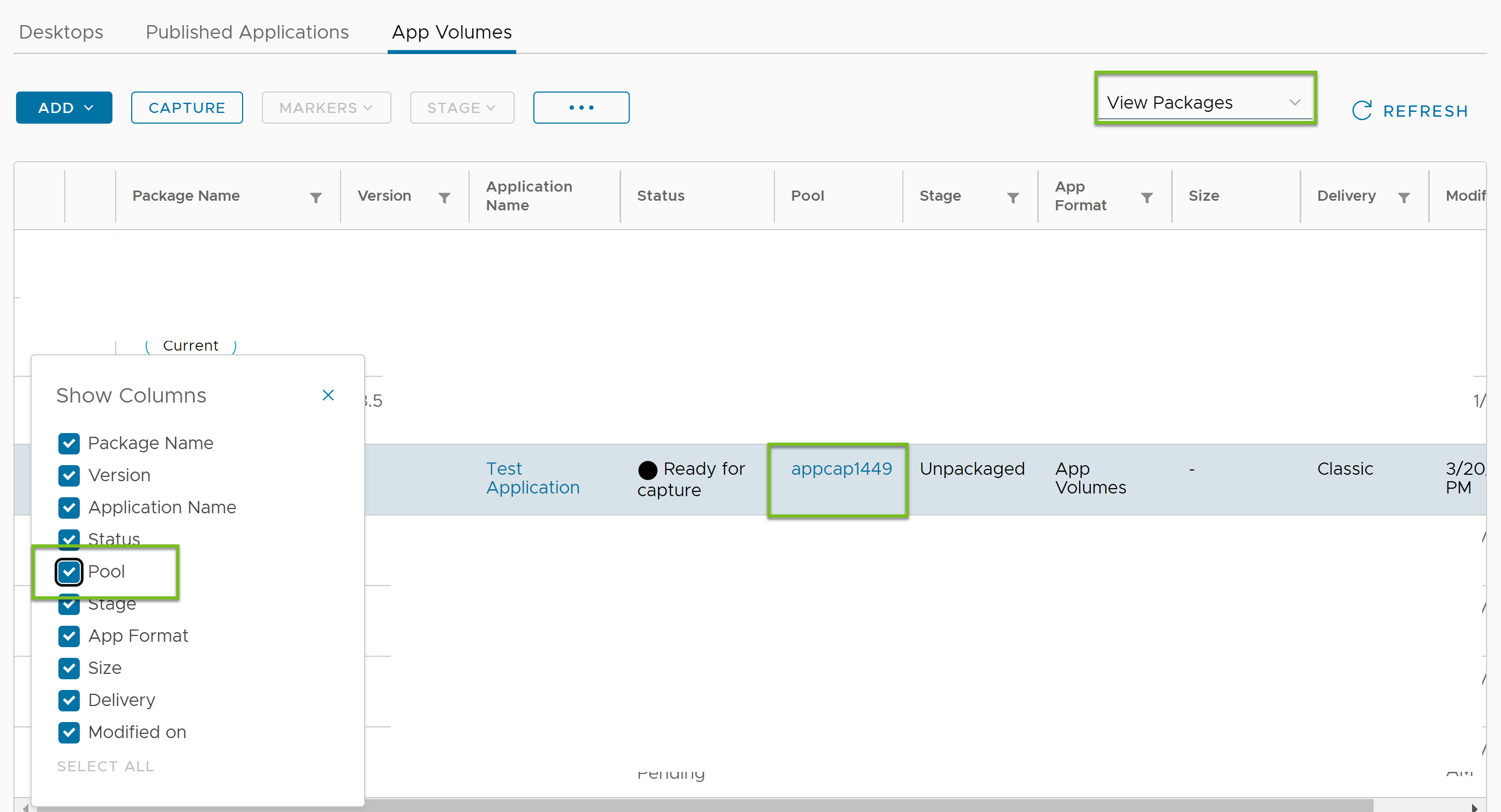Click the Test Application link
The height and width of the screenshot is (812, 1501).
[531, 477]
